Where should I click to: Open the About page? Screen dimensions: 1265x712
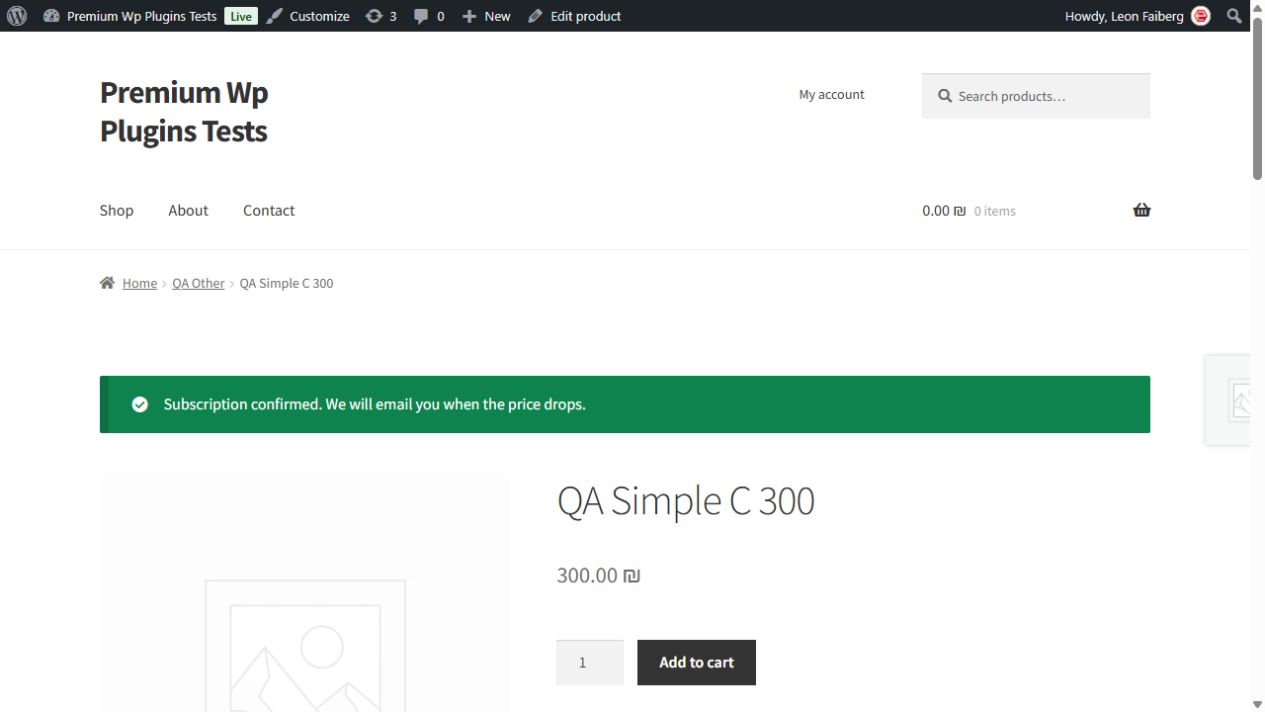tap(188, 210)
